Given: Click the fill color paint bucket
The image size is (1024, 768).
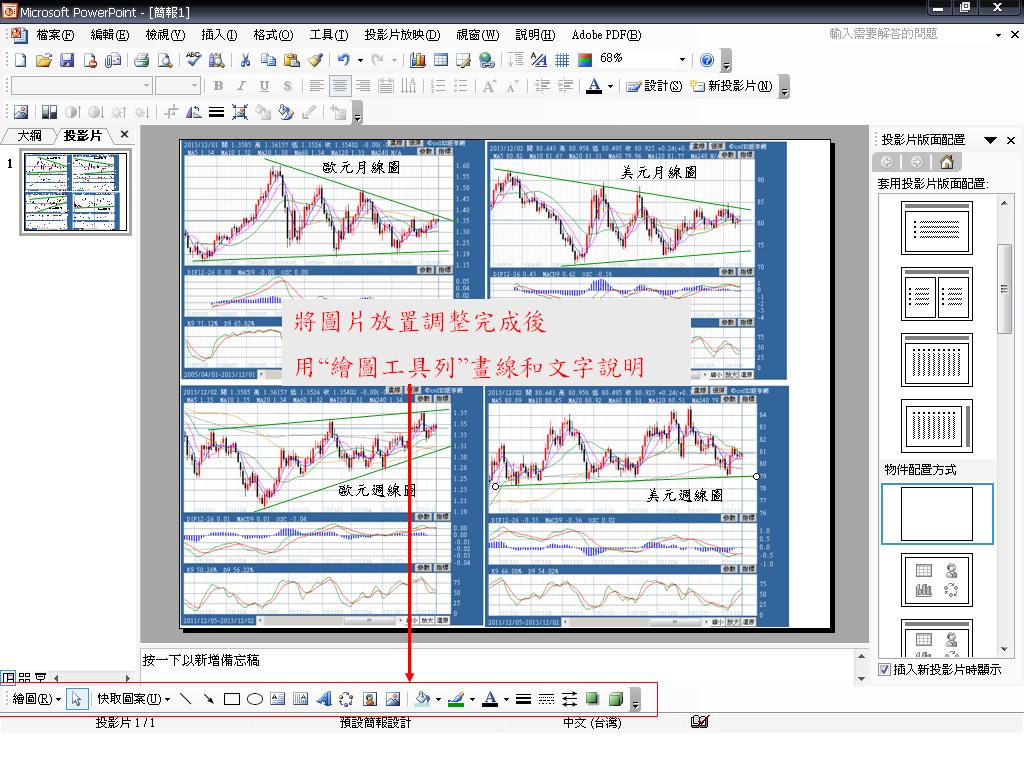Looking at the screenshot, I should click(421, 699).
